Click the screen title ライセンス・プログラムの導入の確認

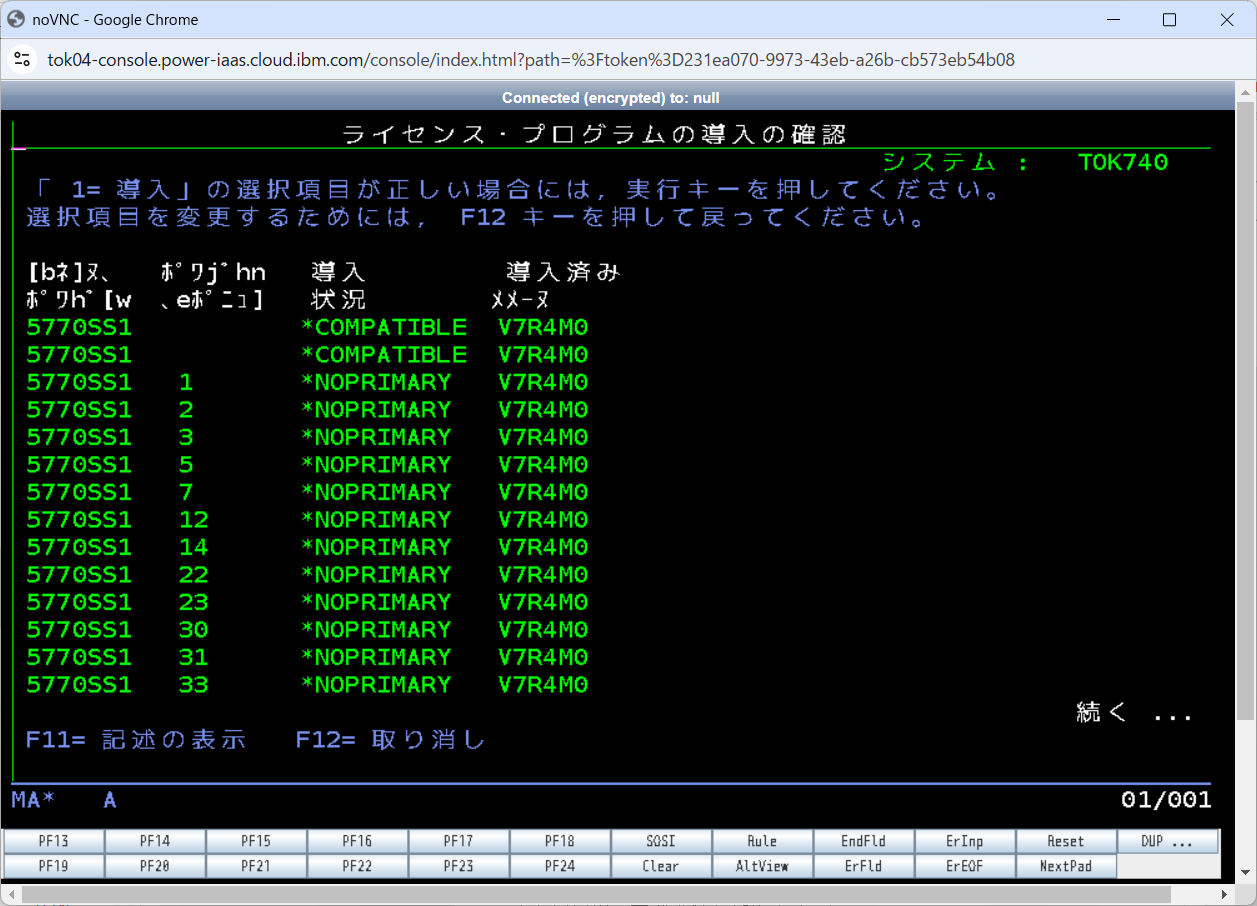coord(595,134)
